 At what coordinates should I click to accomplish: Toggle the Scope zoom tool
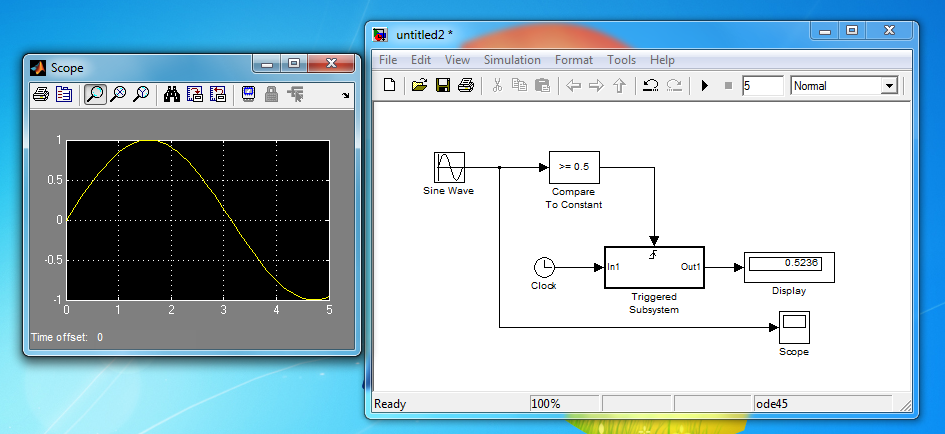pos(95,95)
